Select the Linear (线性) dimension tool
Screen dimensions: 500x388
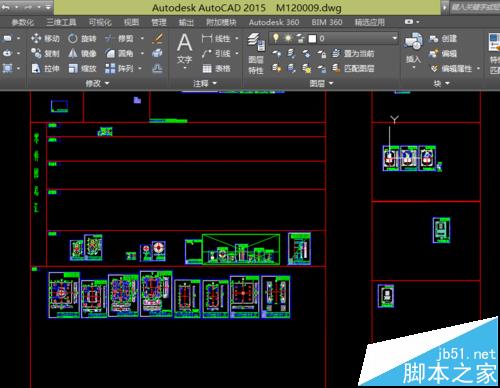(x=216, y=38)
